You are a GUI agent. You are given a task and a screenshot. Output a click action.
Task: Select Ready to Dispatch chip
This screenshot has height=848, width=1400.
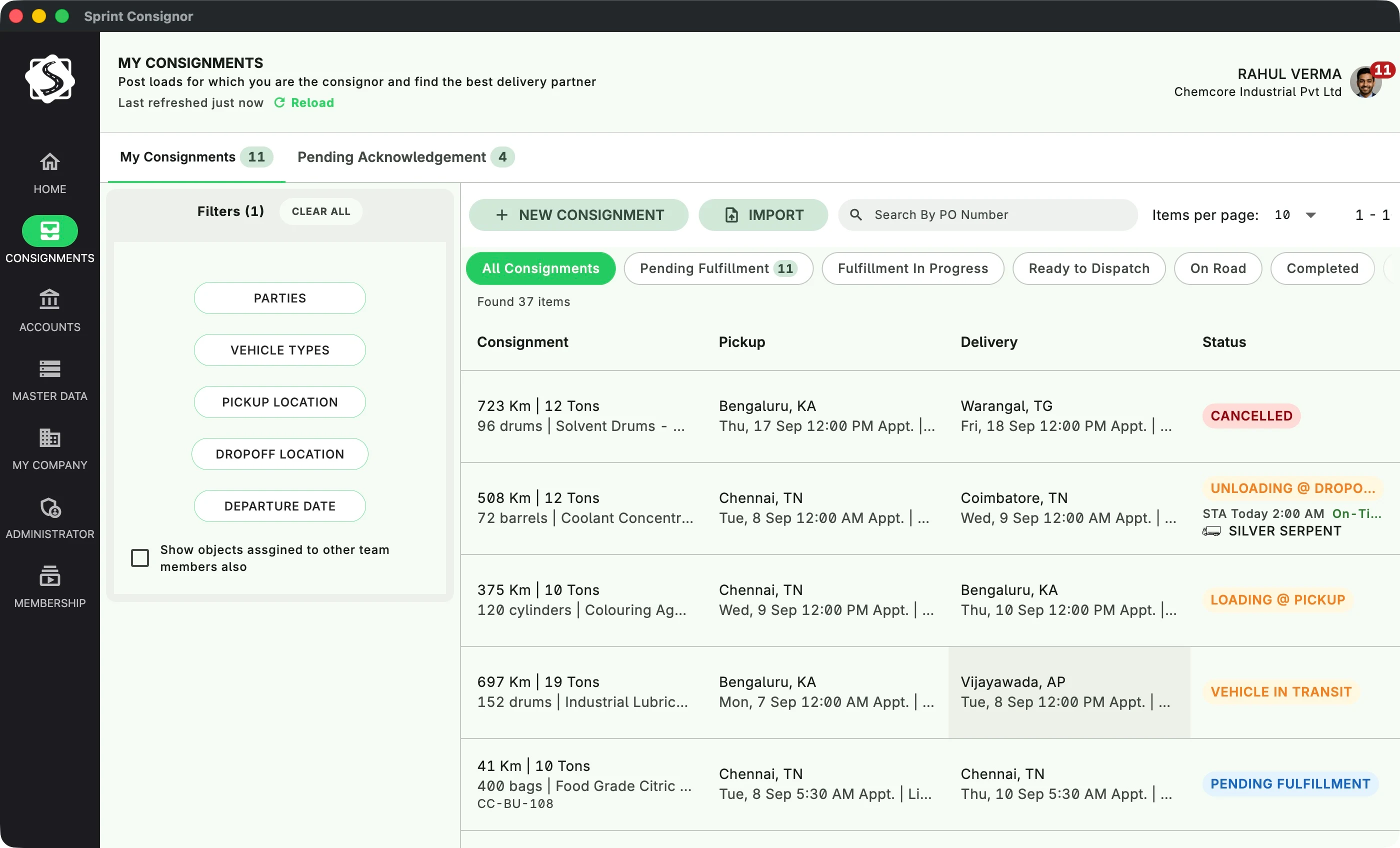pyautogui.click(x=1088, y=268)
